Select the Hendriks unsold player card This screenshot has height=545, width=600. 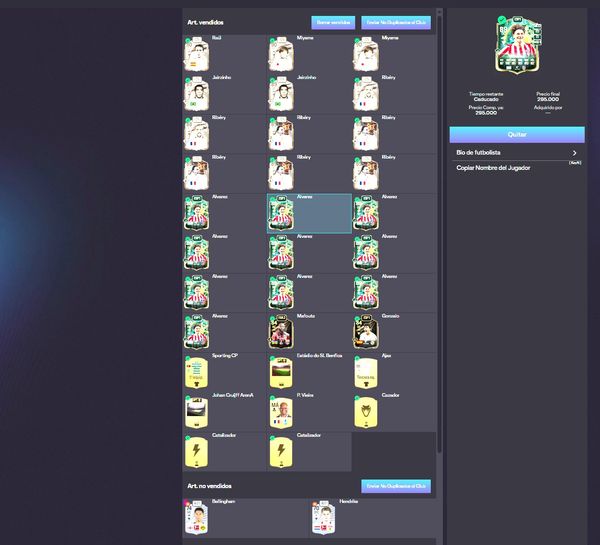click(325, 520)
